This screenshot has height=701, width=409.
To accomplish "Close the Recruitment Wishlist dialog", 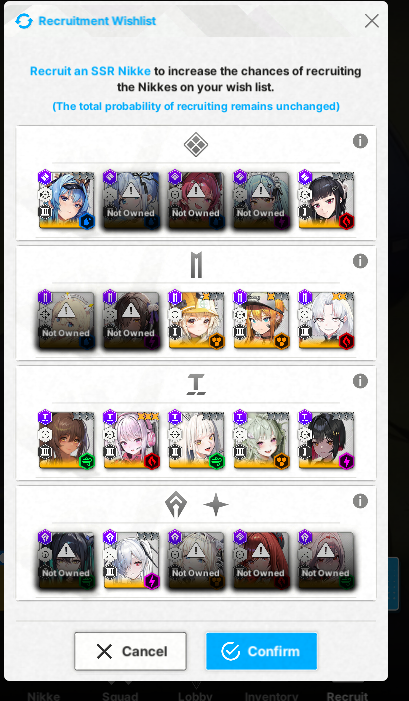I will coord(371,21).
